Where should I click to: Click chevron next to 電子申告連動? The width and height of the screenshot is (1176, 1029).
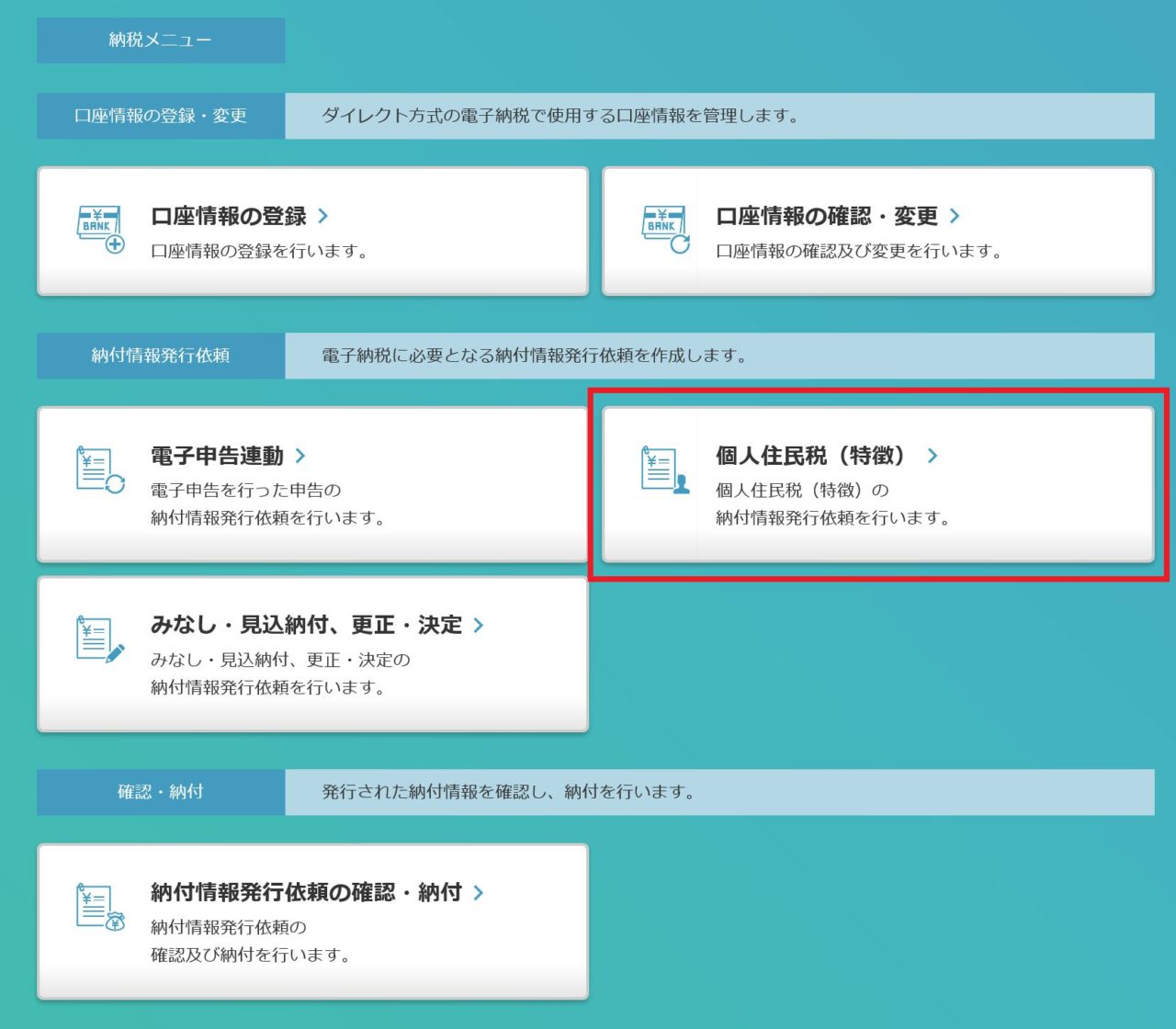[300, 456]
